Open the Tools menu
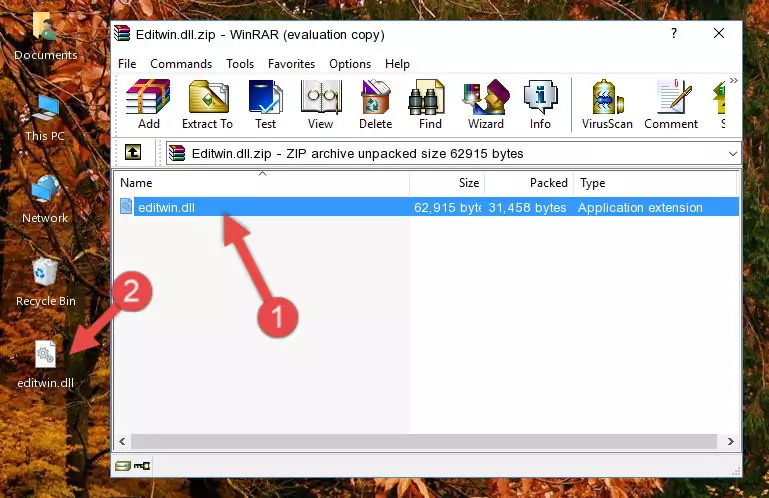 [240, 64]
